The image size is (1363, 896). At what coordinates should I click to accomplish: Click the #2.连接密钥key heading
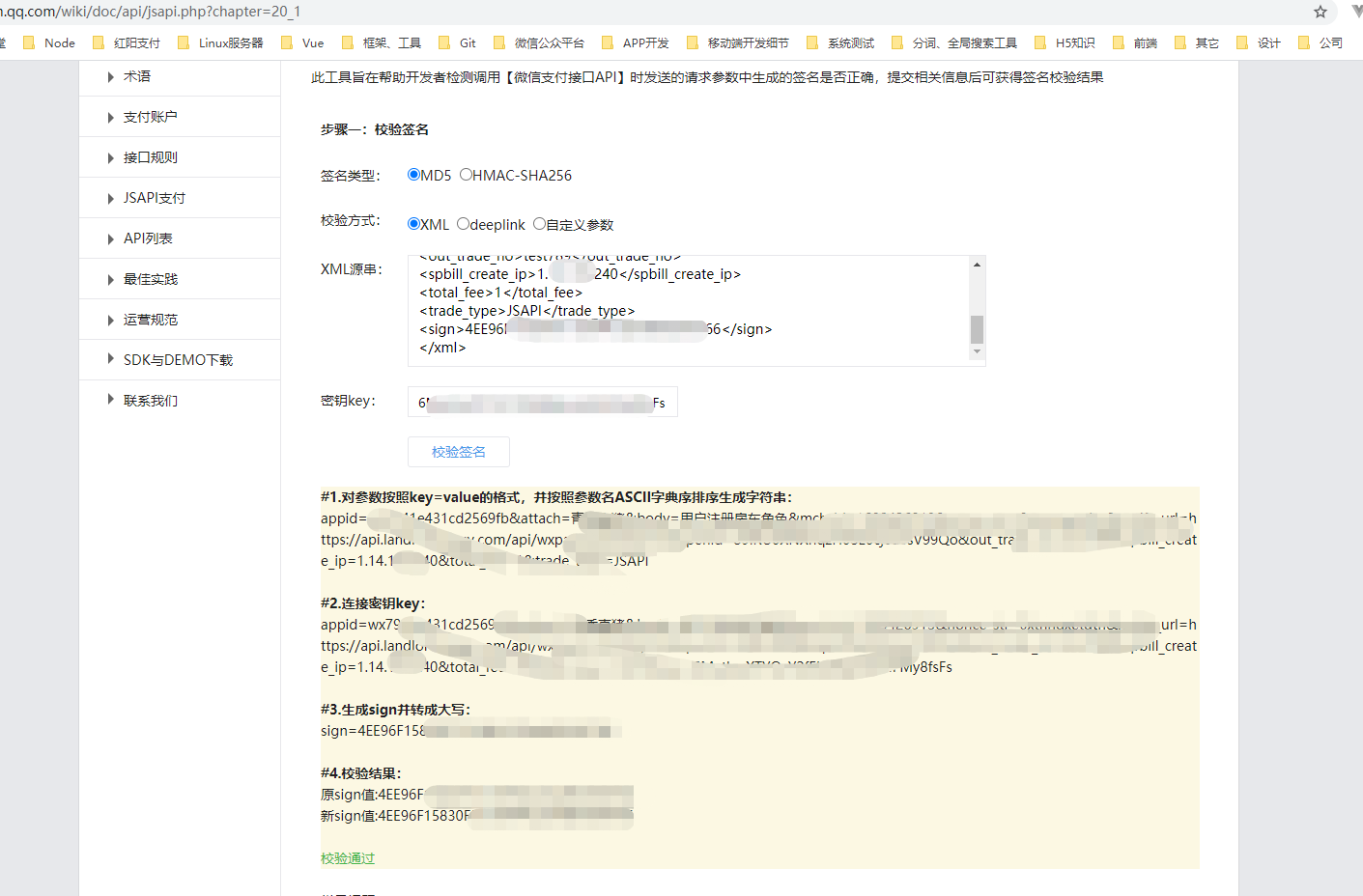coord(373,603)
